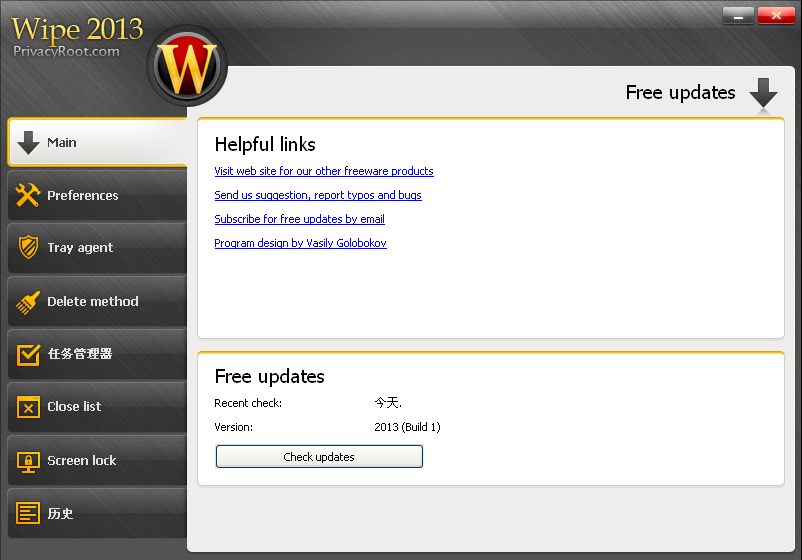Click the Free updates header title
802x560 pixels.
[680, 93]
